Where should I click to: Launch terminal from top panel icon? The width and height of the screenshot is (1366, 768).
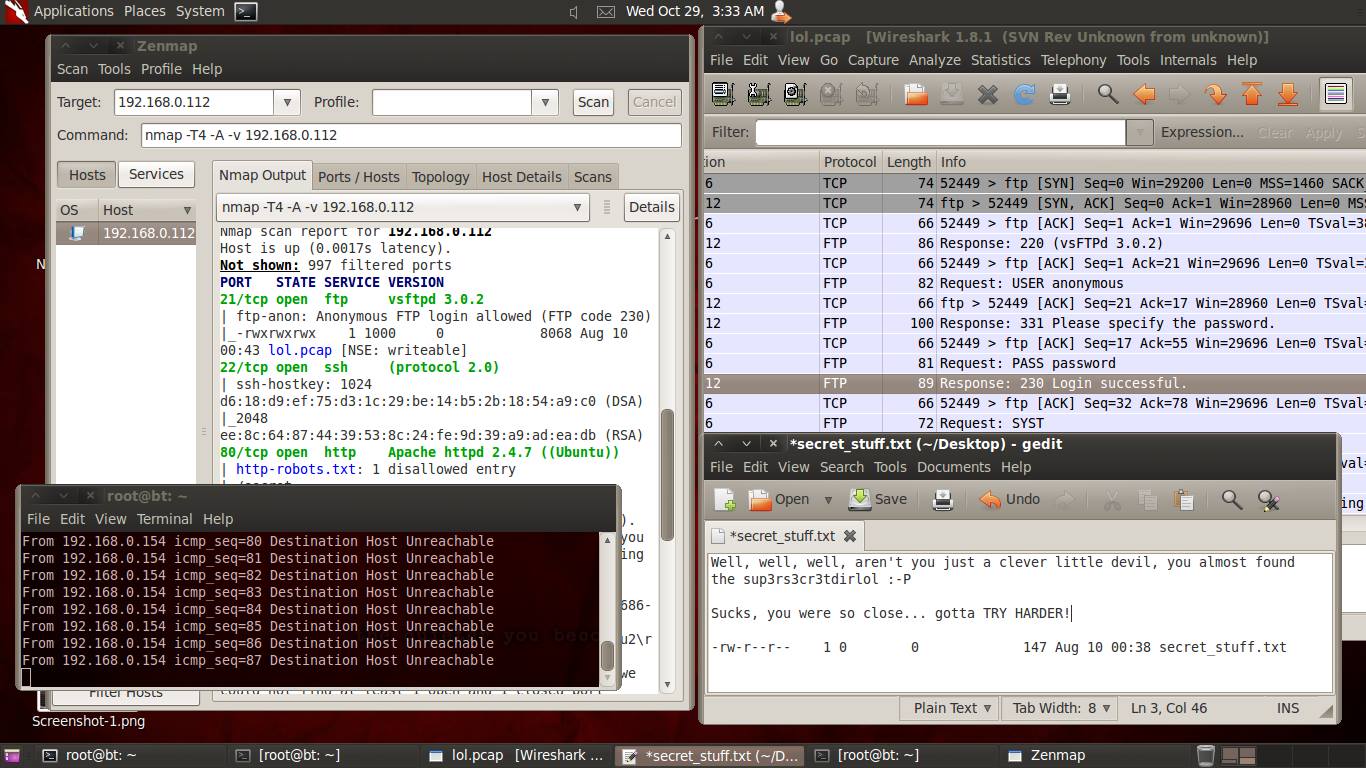[x=246, y=12]
